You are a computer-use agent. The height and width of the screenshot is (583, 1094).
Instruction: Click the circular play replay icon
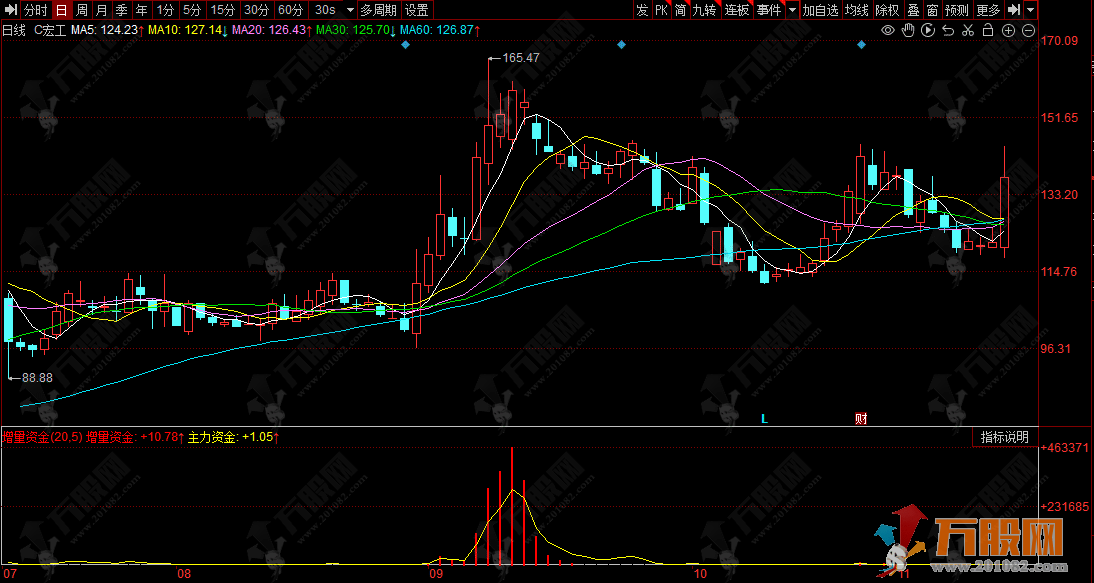coord(927,31)
